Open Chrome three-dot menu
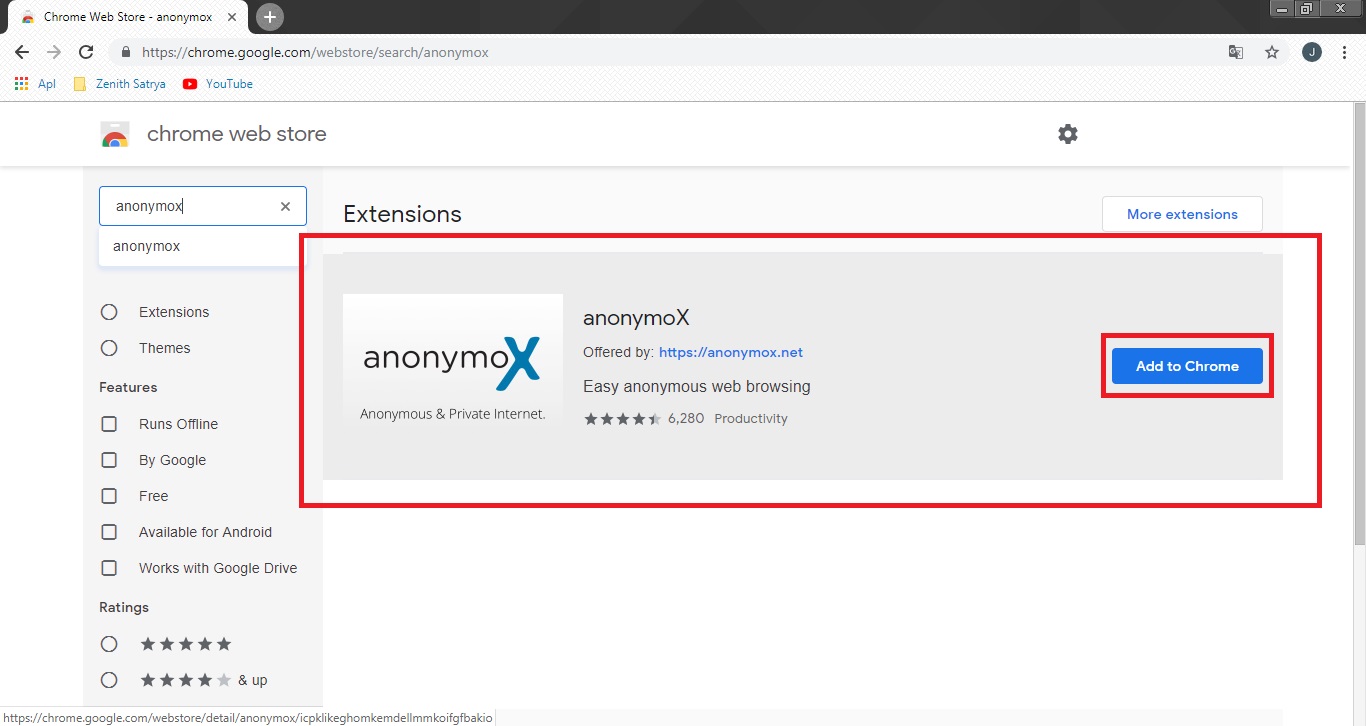 [x=1345, y=52]
